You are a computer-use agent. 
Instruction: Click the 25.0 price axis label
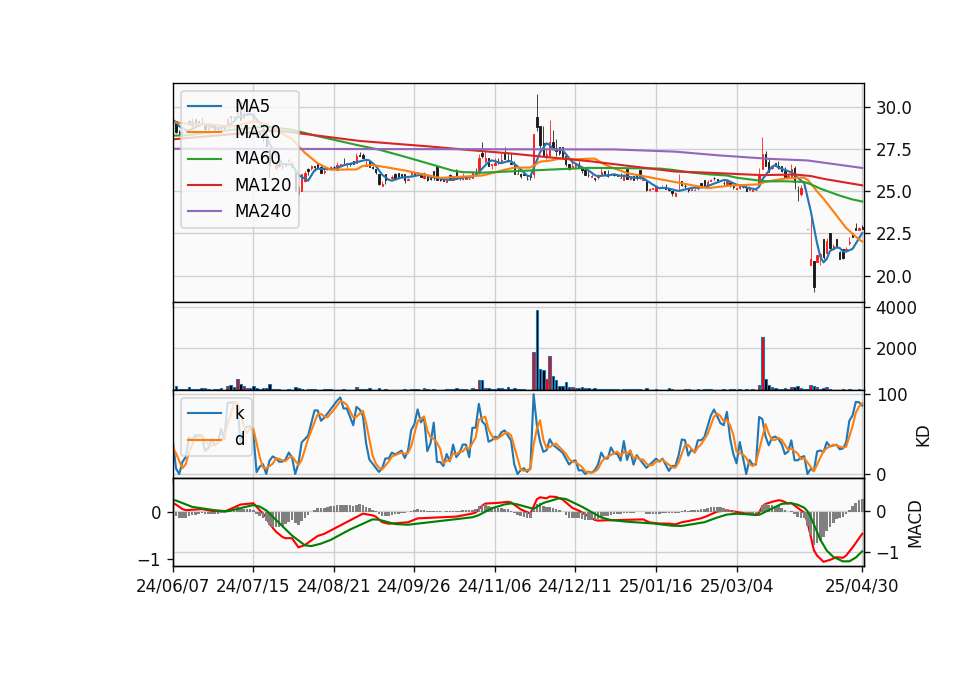pos(894,193)
